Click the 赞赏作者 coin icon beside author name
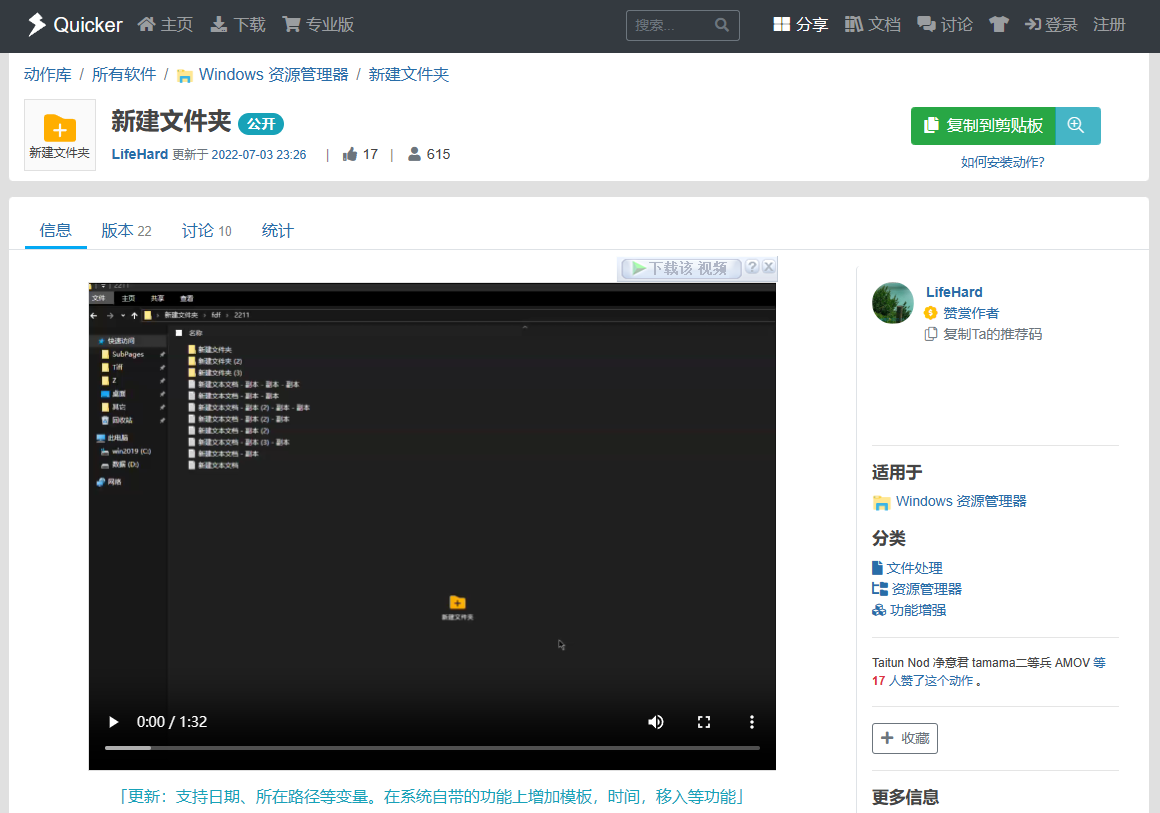Image resolution: width=1160 pixels, height=813 pixels. (x=929, y=312)
